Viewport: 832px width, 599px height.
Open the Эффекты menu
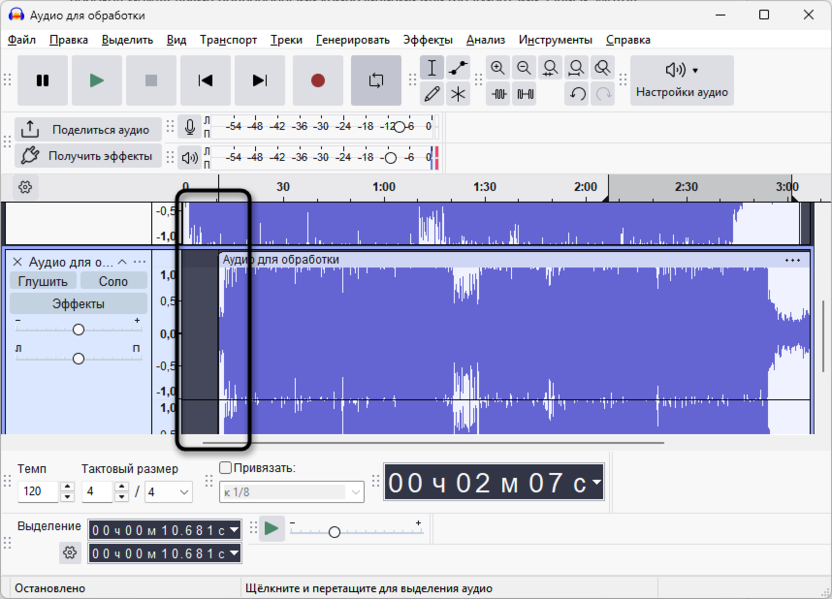click(x=427, y=40)
